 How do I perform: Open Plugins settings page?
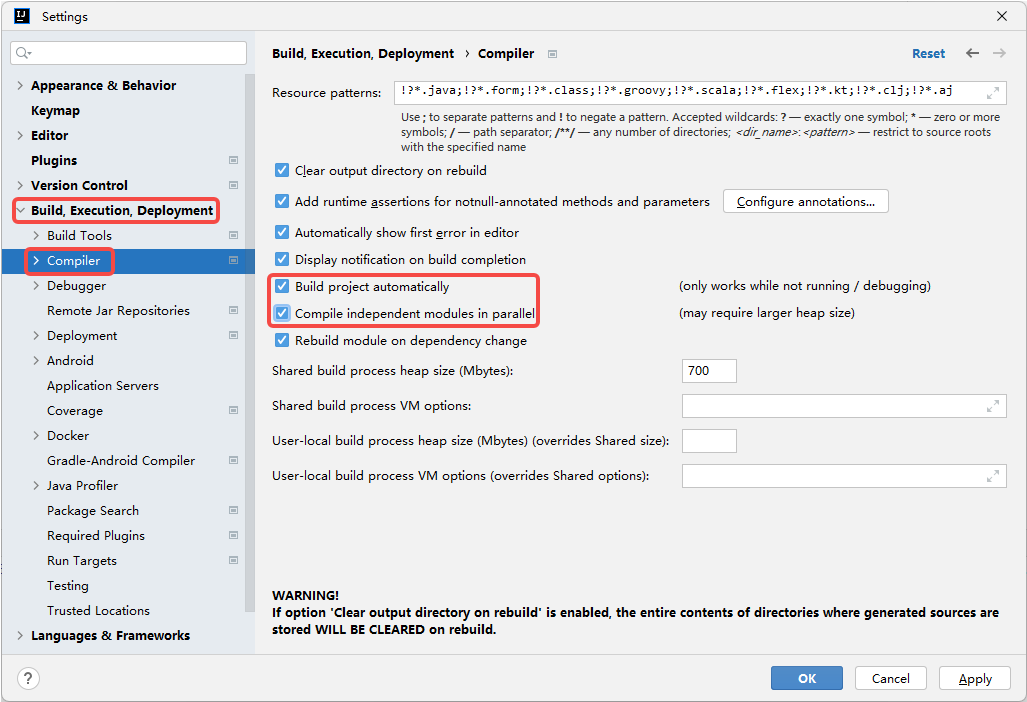click(54, 160)
